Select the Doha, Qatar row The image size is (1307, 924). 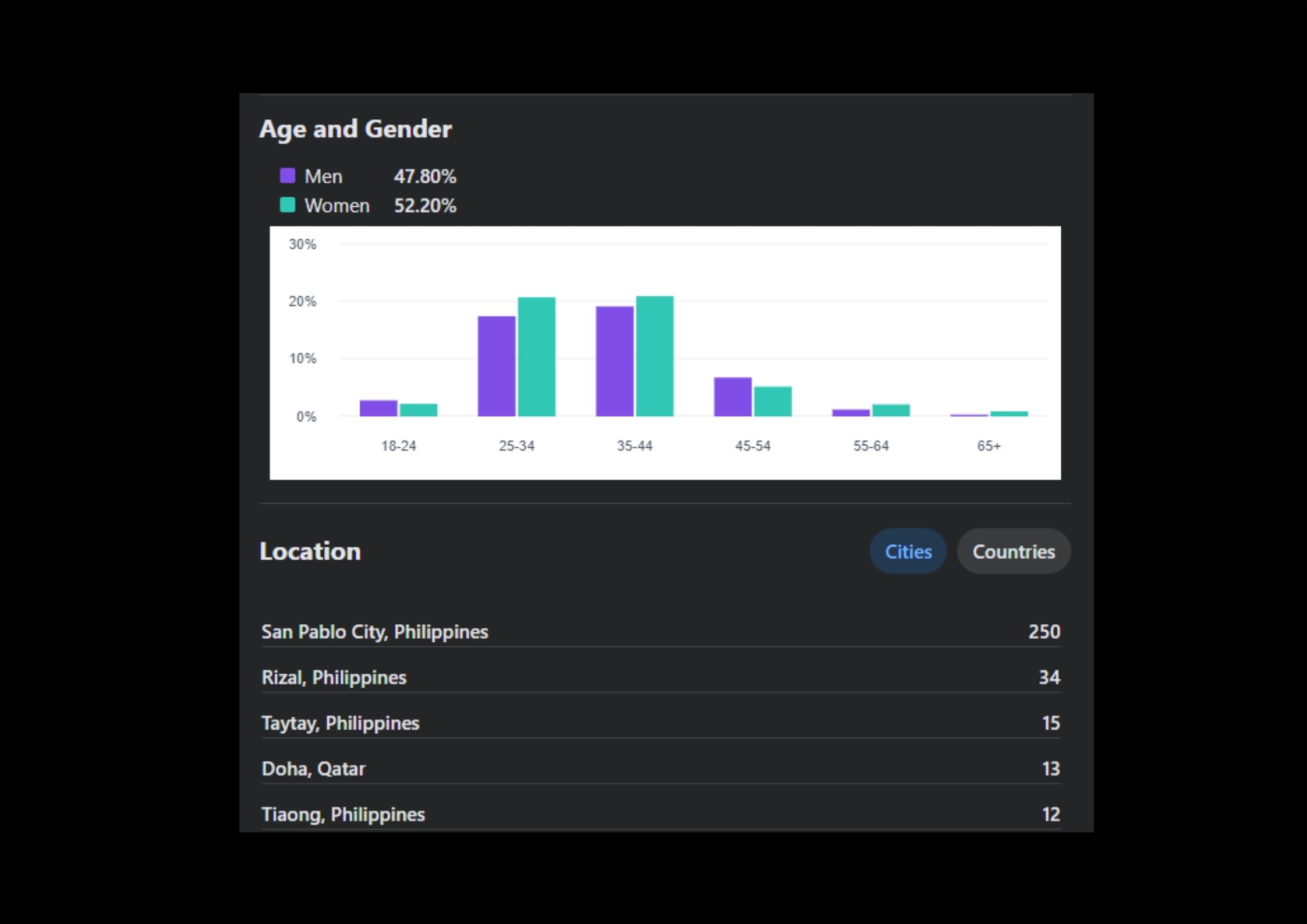point(314,769)
